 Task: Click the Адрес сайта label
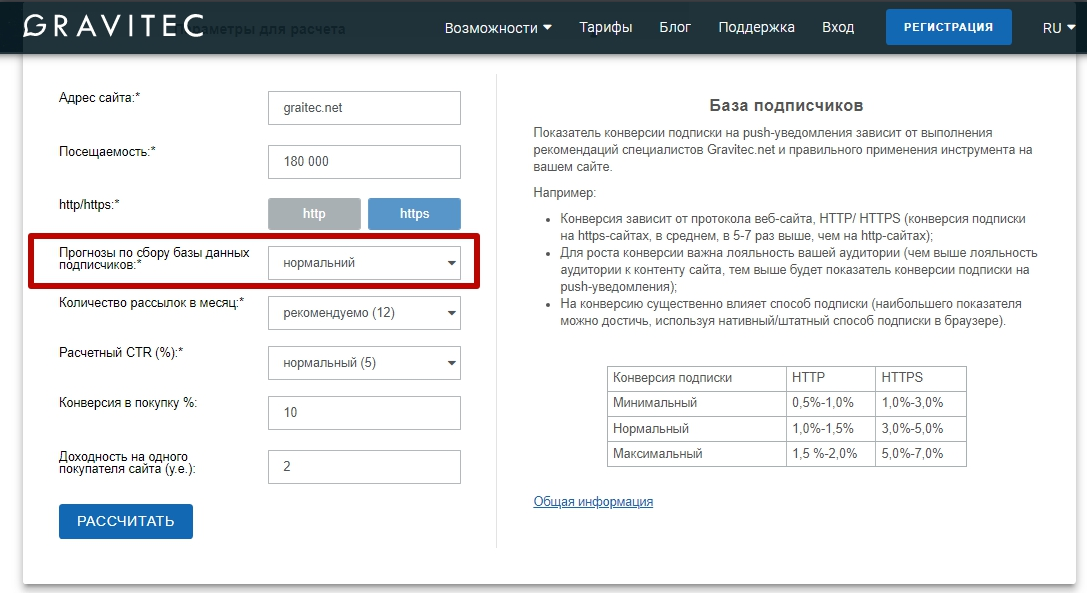99,98
